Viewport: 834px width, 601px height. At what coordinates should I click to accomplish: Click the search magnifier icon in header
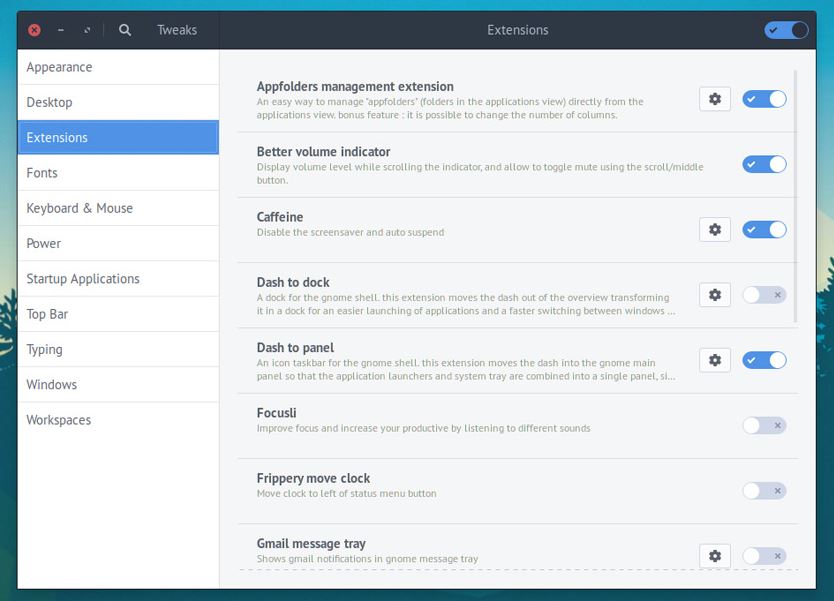click(x=125, y=30)
